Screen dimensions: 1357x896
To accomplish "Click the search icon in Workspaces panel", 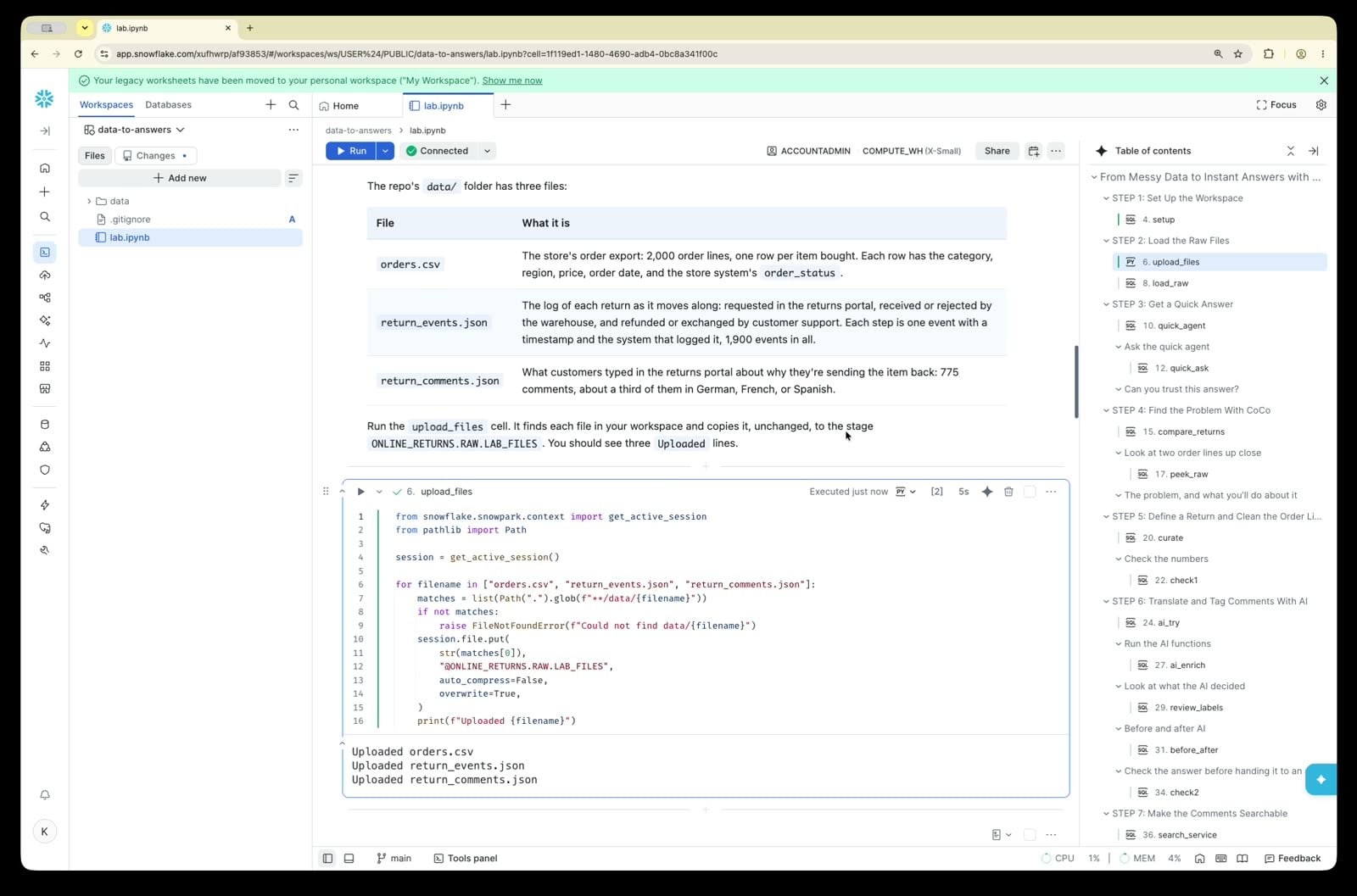I will pos(293,105).
